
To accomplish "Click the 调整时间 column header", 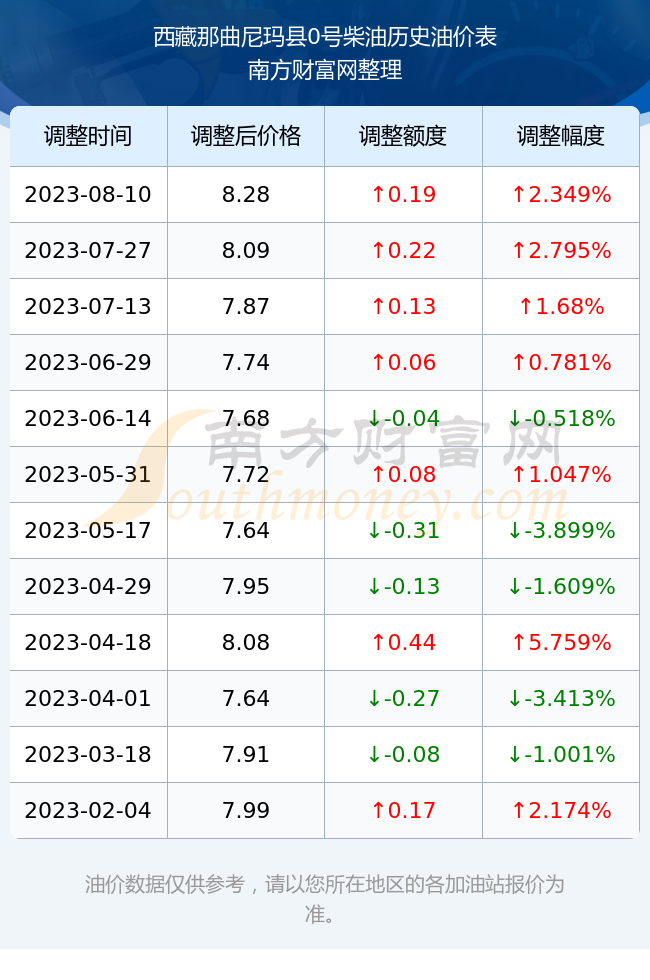I will point(88,136).
